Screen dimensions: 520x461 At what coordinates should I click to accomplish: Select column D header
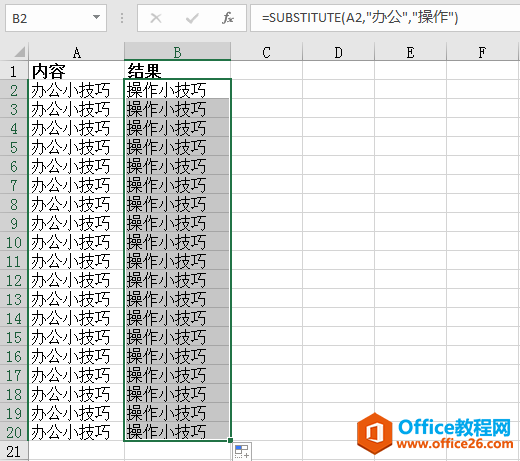[338, 52]
